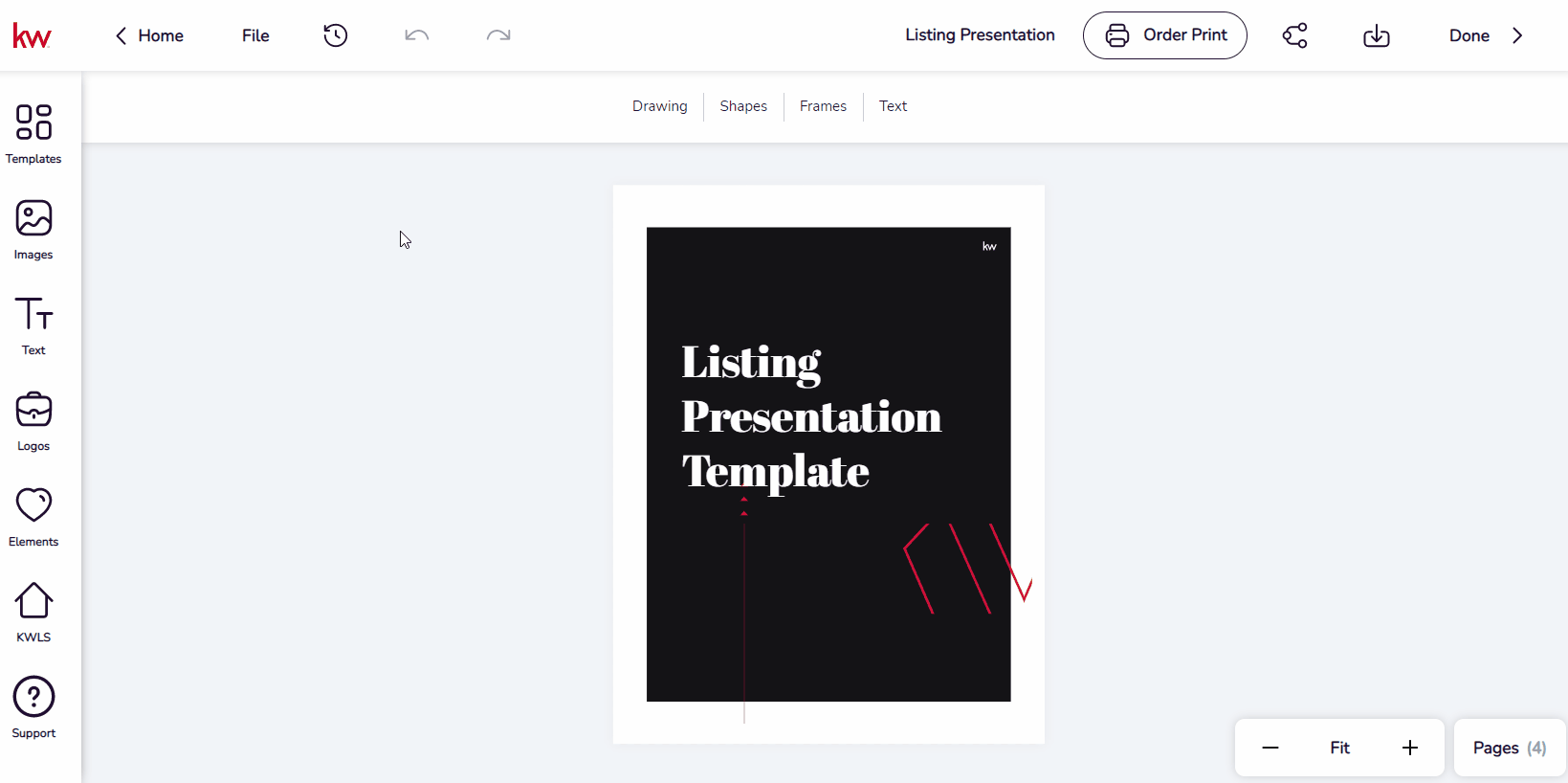Open the Templates panel in the sidebar
The height and width of the screenshot is (783, 1568).
click(x=33, y=134)
